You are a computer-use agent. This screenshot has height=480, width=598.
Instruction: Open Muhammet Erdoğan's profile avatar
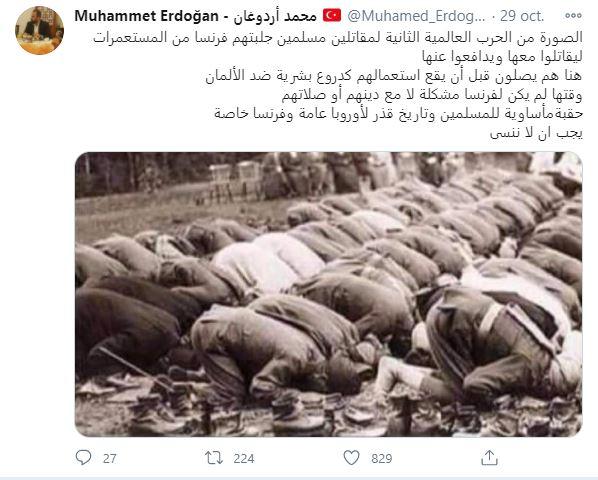pos(39,30)
